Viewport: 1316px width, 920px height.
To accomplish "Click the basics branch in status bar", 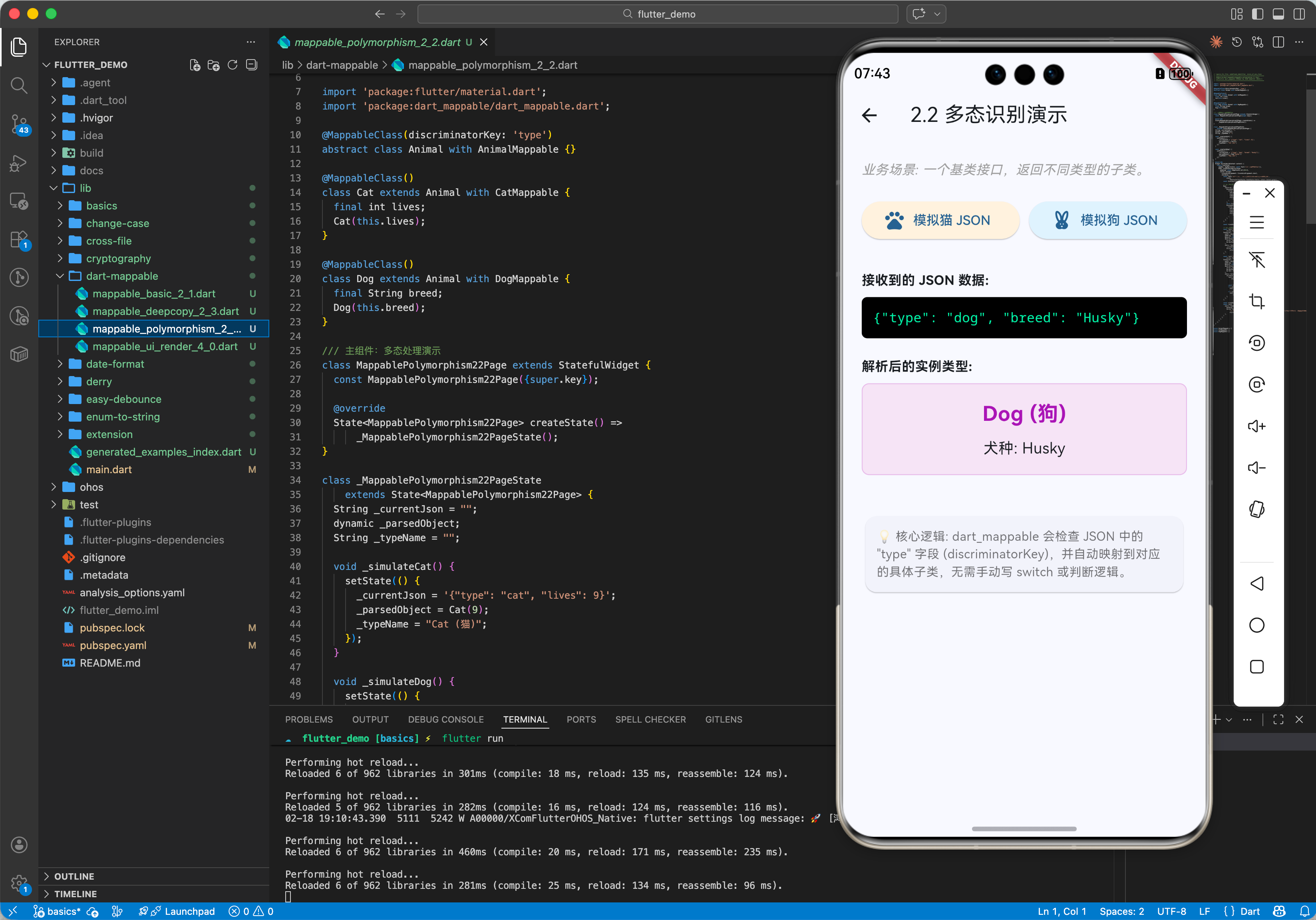I will (57, 911).
